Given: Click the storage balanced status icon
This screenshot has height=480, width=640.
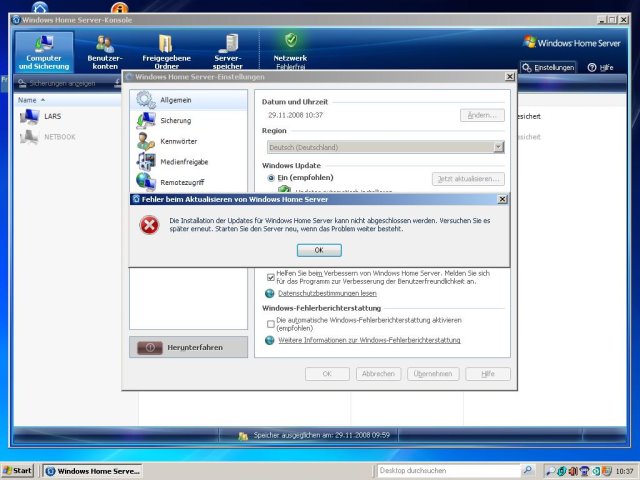Looking at the screenshot, I should tap(243, 436).
